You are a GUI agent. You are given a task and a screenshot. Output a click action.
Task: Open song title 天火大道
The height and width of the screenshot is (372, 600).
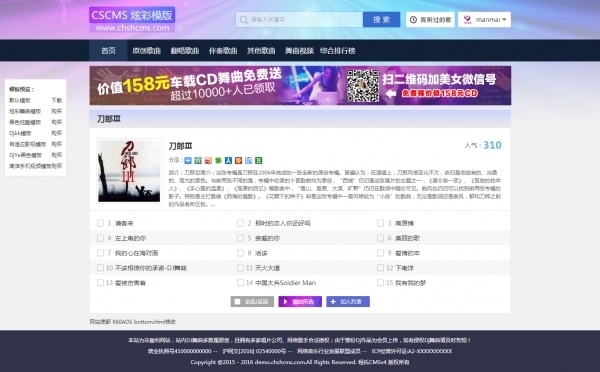click(267, 268)
